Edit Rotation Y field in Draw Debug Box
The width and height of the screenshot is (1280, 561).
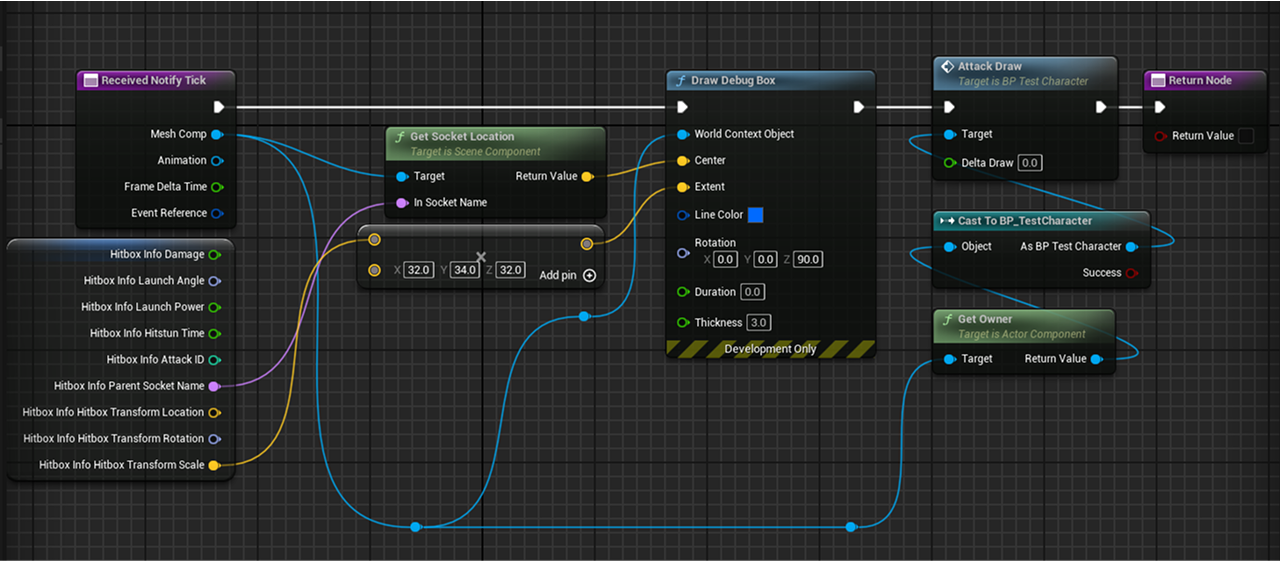(x=766, y=259)
